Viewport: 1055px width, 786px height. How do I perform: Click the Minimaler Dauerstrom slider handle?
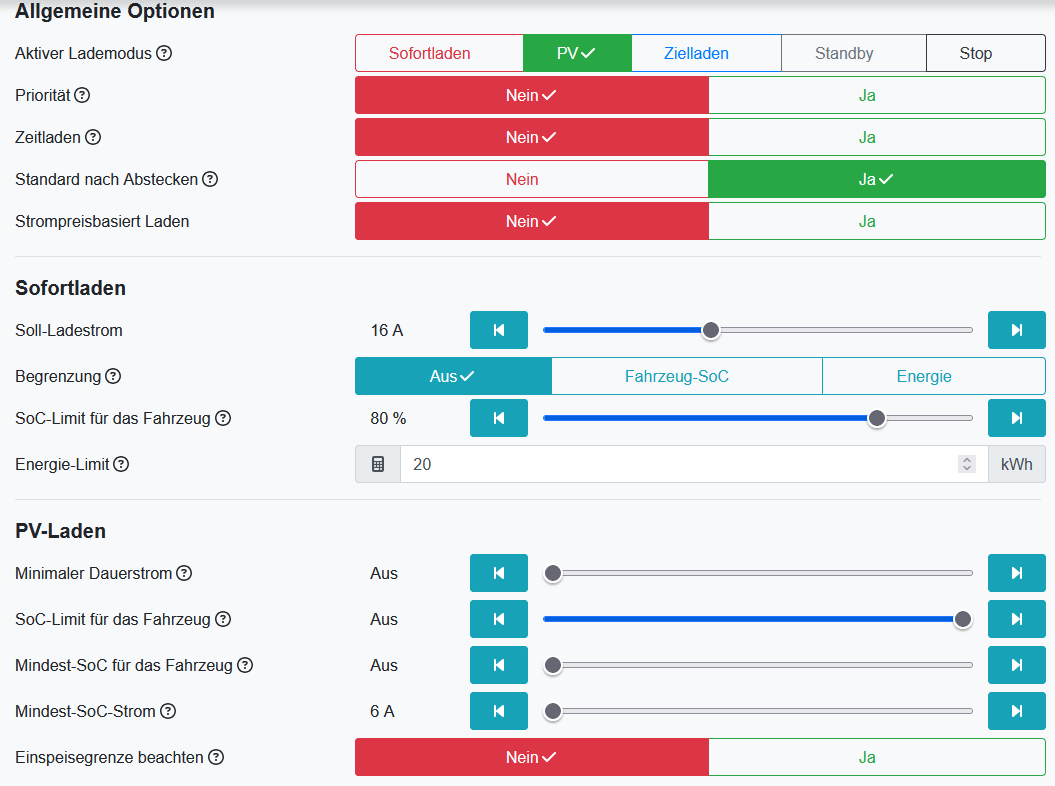point(553,573)
